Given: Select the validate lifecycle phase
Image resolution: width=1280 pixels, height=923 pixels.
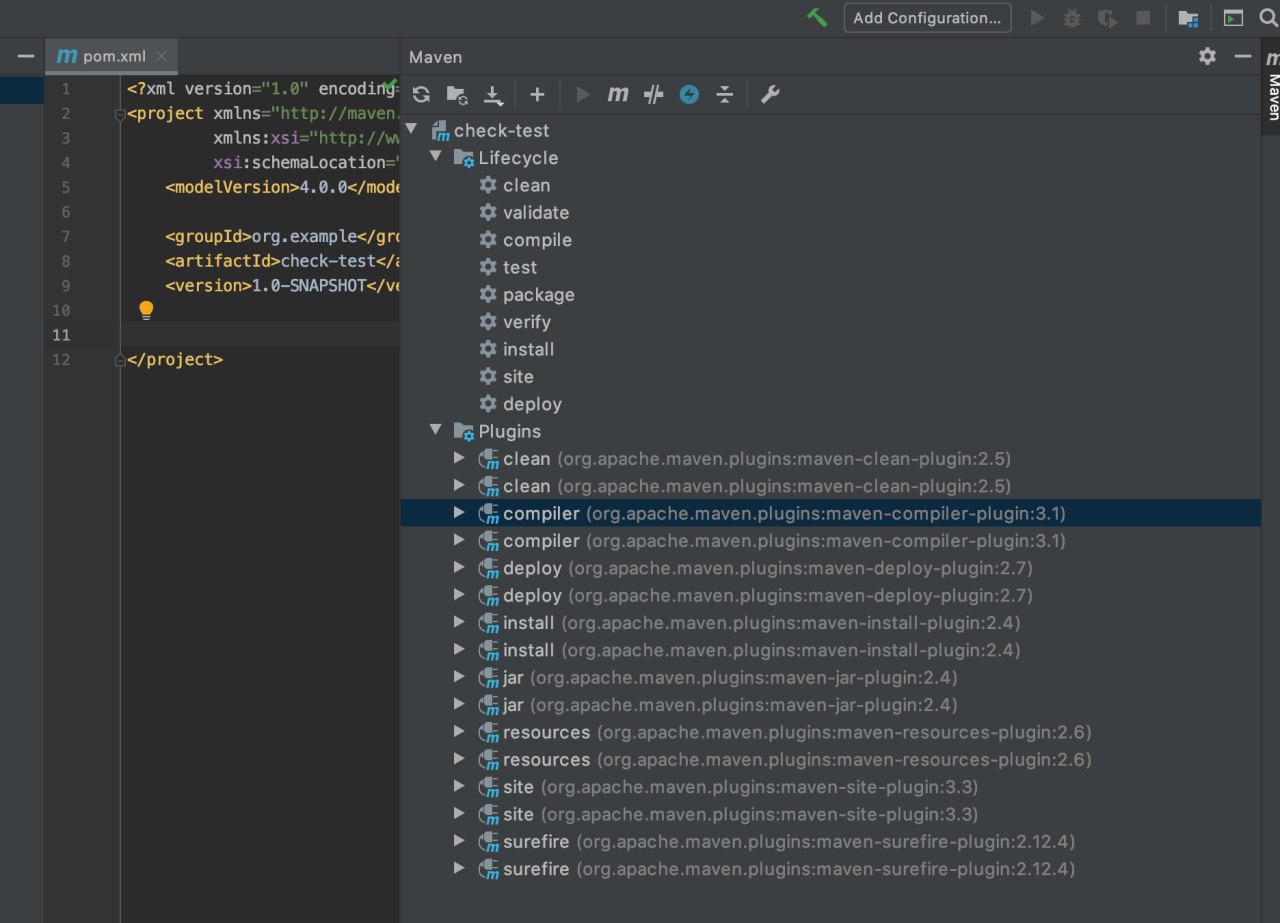Looking at the screenshot, I should click(x=536, y=212).
